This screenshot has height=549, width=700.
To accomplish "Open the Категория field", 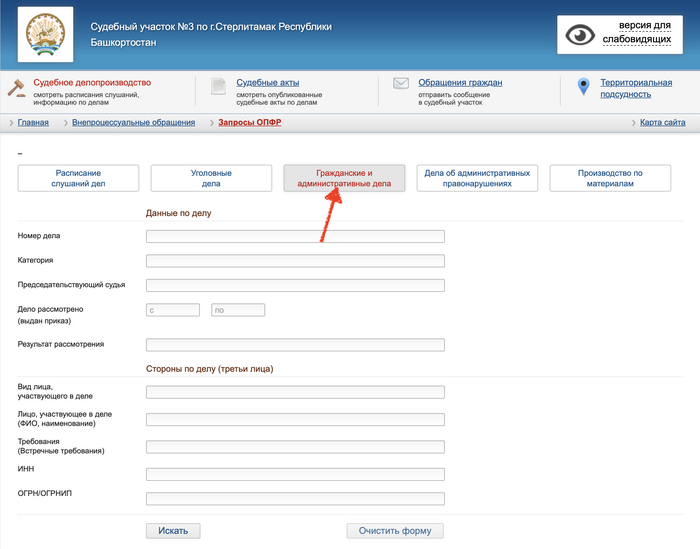I will (x=295, y=261).
